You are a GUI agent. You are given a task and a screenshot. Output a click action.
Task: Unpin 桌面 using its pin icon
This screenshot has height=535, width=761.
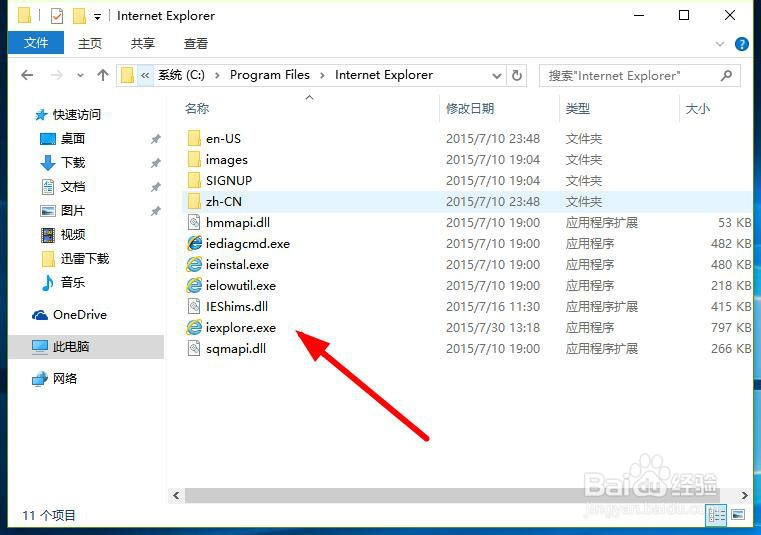(155, 139)
